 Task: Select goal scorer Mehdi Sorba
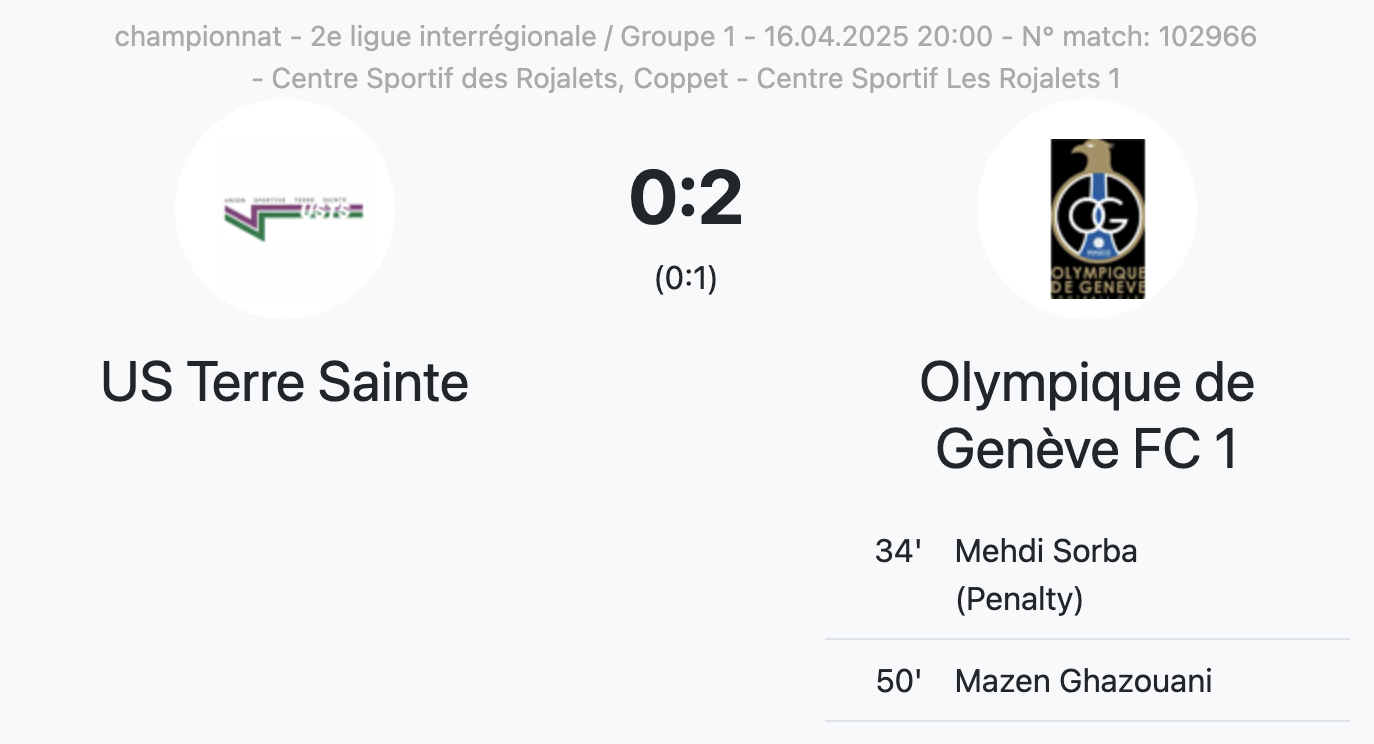tap(1046, 551)
